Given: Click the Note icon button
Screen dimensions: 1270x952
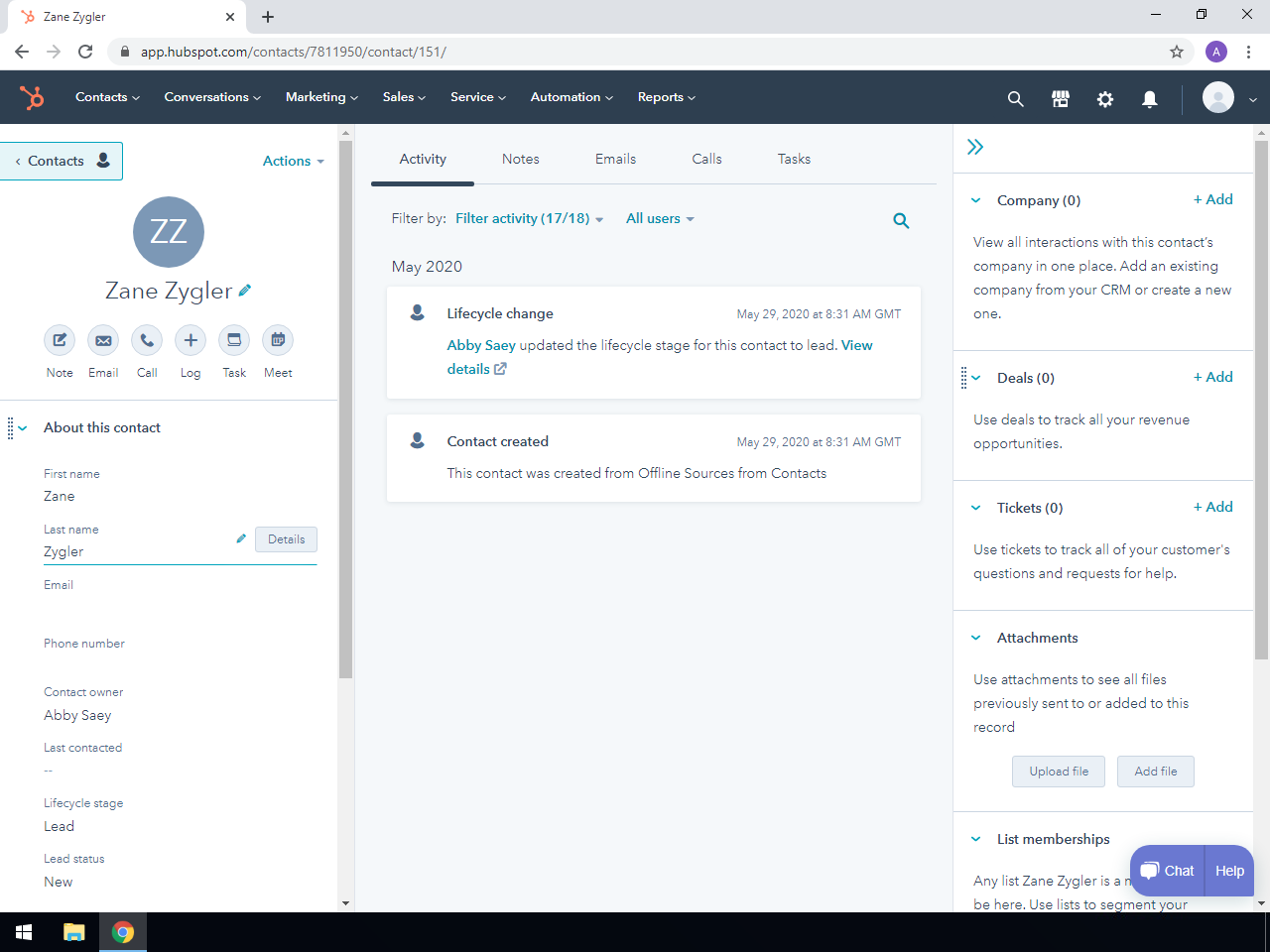Looking at the screenshot, I should coord(60,340).
